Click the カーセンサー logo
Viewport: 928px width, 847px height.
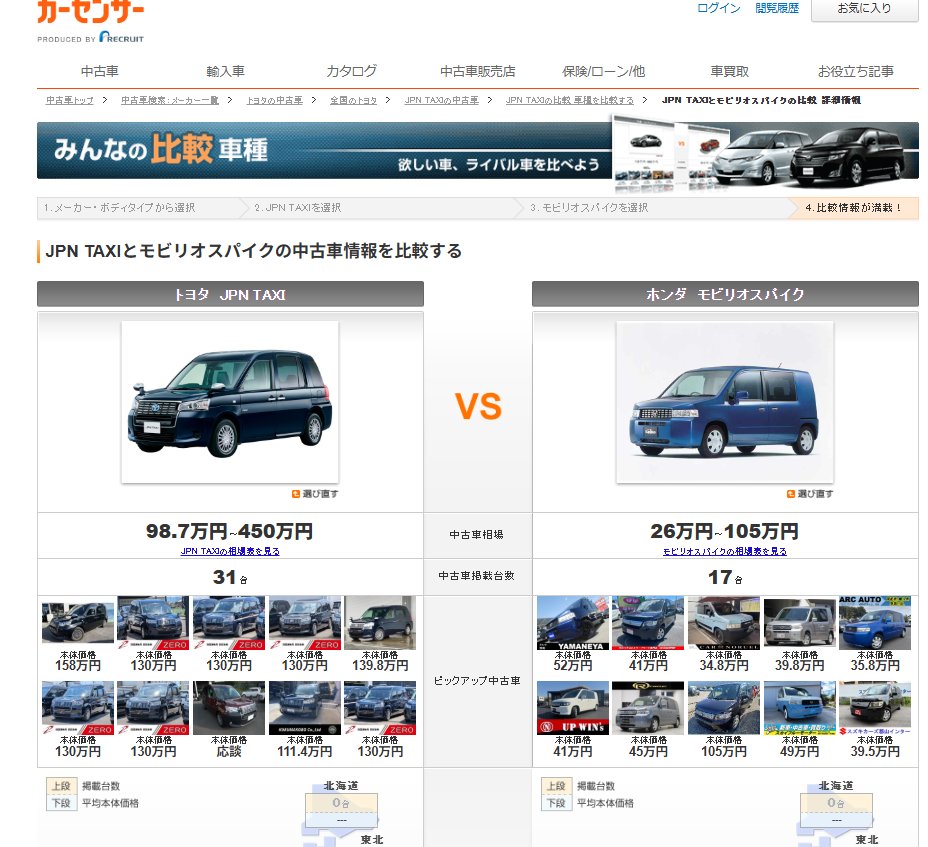tap(91, 12)
